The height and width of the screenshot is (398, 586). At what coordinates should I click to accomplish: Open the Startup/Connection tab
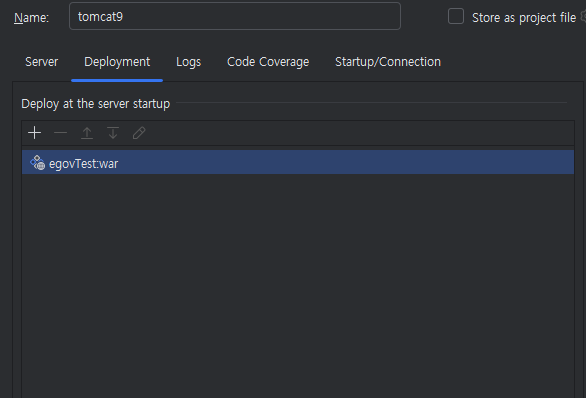pos(388,62)
